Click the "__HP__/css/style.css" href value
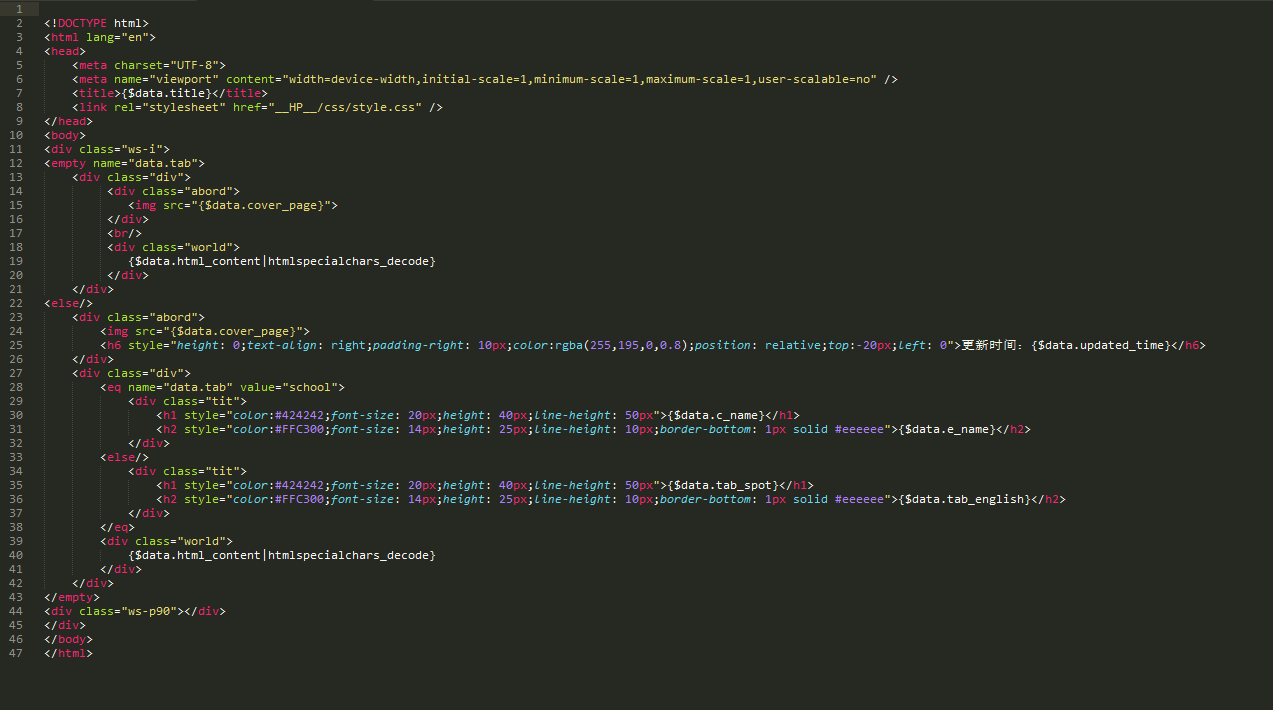 [x=343, y=107]
